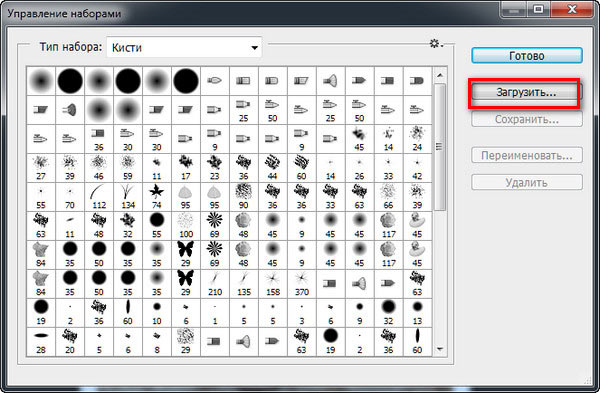This screenshot has height=393, width=600.
Task: Click the brush list scrollbar up arrow
Action: click(440, 75)
